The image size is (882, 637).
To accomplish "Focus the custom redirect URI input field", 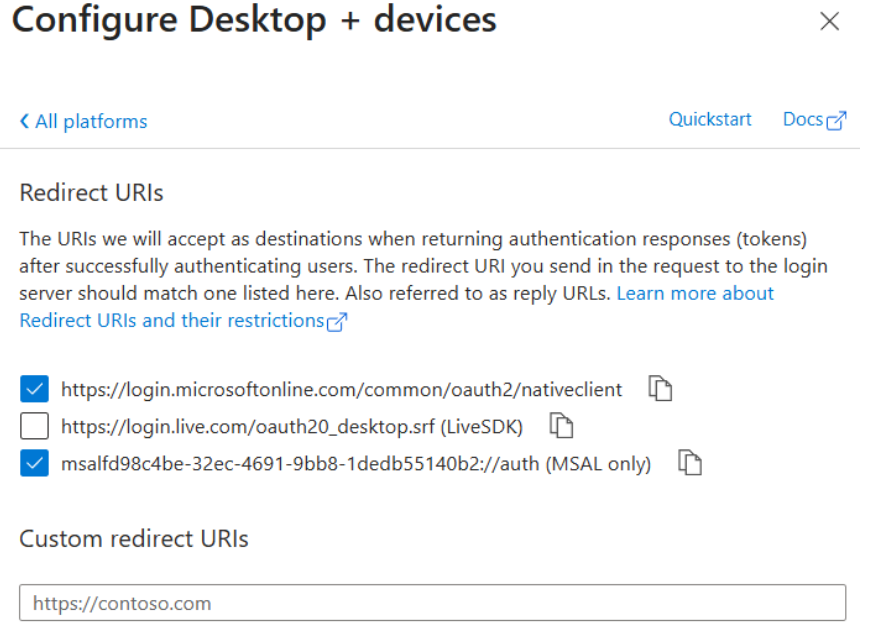I will point(432,603).
